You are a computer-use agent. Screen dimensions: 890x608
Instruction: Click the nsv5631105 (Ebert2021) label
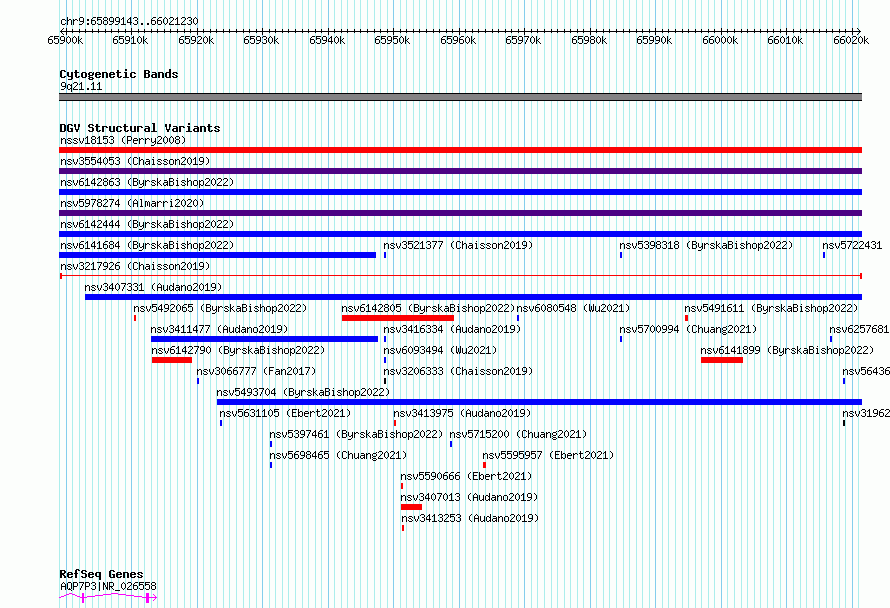[285, 413]
